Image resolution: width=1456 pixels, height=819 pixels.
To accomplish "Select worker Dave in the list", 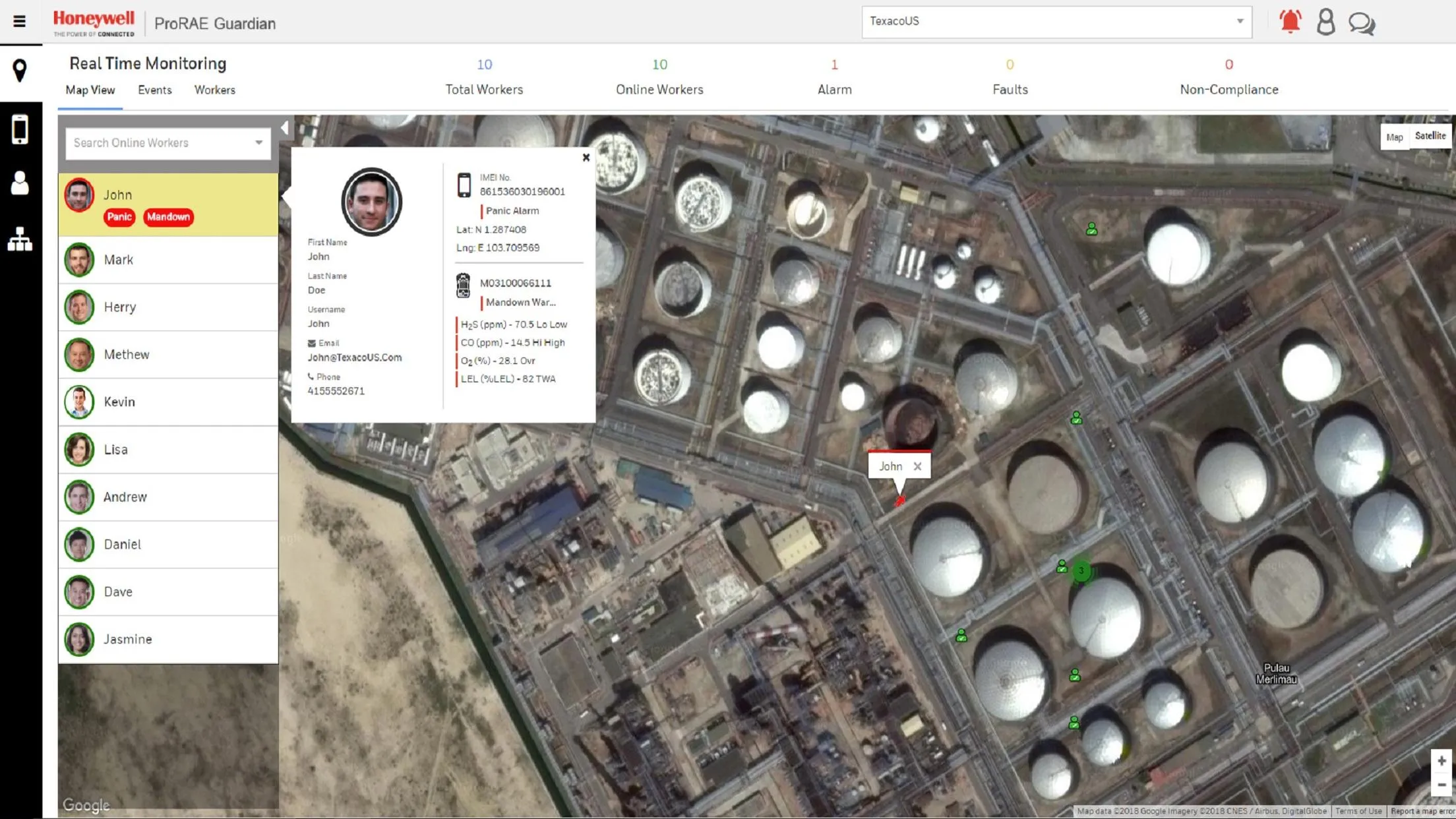I will [x=168, y=592].
